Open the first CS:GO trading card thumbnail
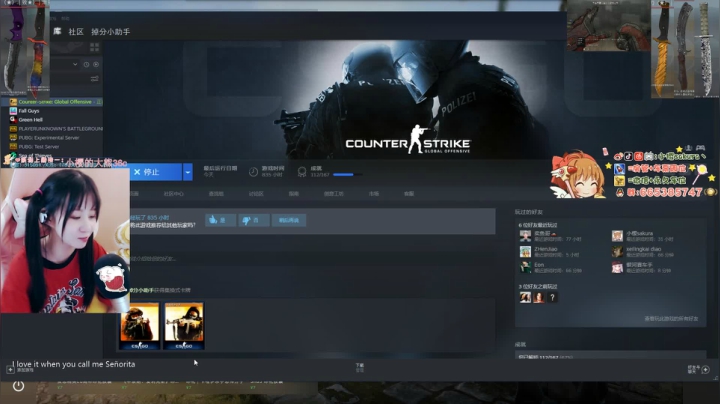The width and height of the screenshot is (720, 404). coord(140,326)
